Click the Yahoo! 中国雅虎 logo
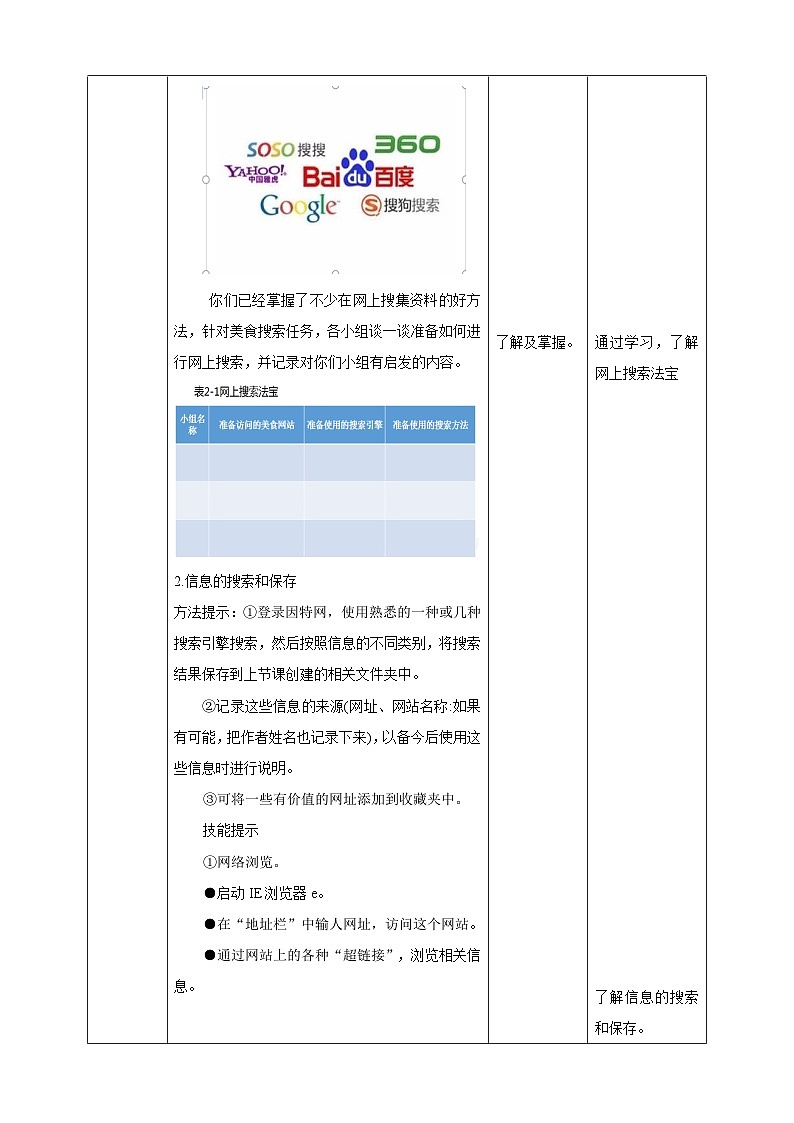 [x=256, y=176]
